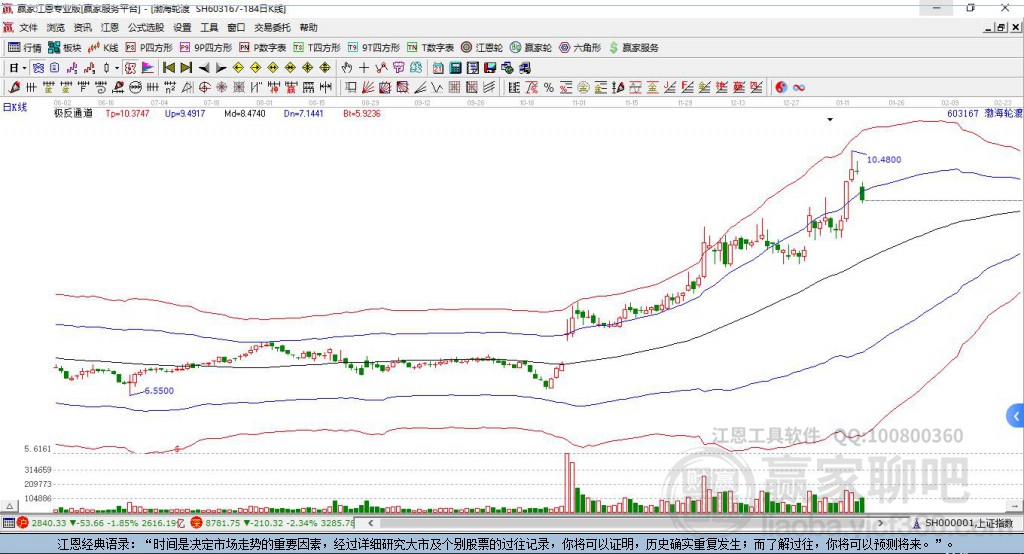This screenshot has width=1024, height=554.
Task: Open the 交易委托 menu
Action: [x=272, y=27]
